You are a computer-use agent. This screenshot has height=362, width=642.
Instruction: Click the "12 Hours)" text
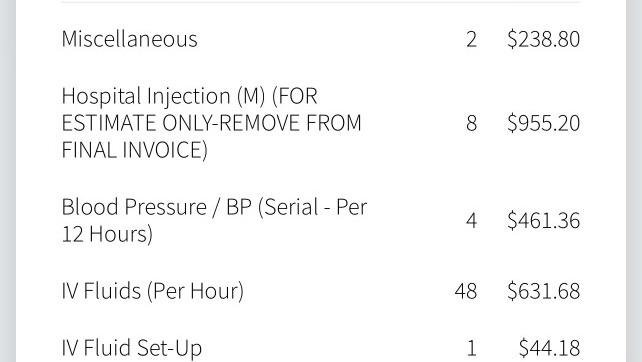click(107, 234)
